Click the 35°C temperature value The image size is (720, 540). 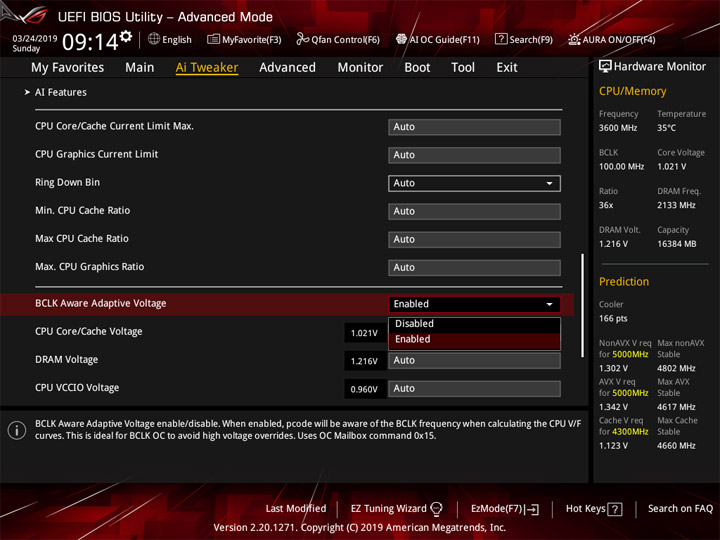pyautogui.click(x=666, y=128)
